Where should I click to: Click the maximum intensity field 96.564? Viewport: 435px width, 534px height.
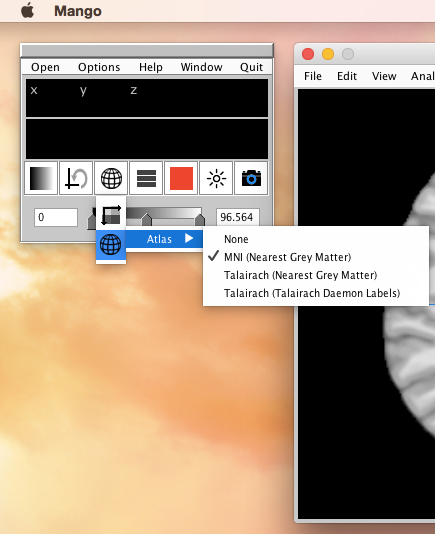point(238,217)
